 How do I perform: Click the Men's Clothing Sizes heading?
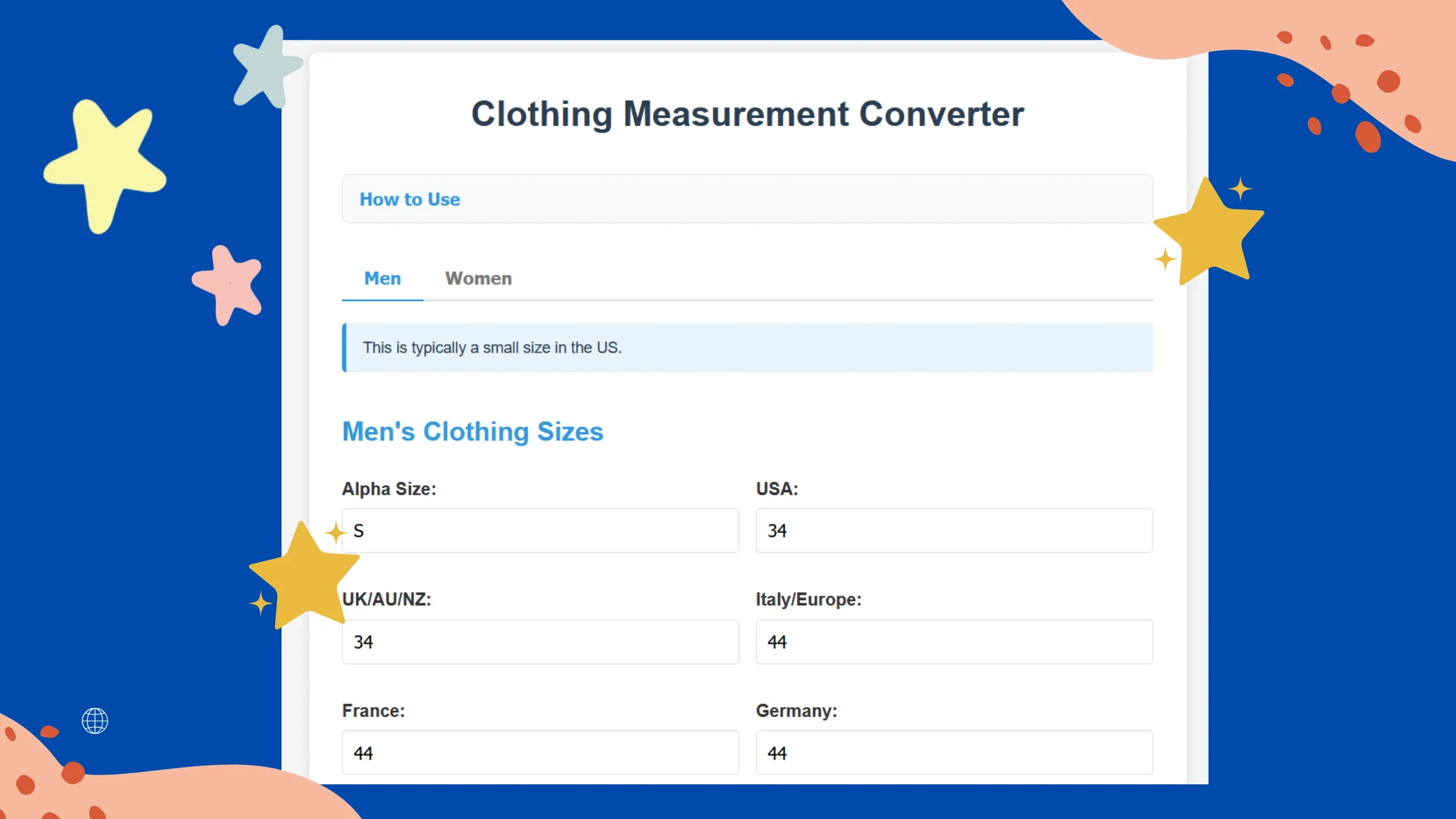click(473, 432)
